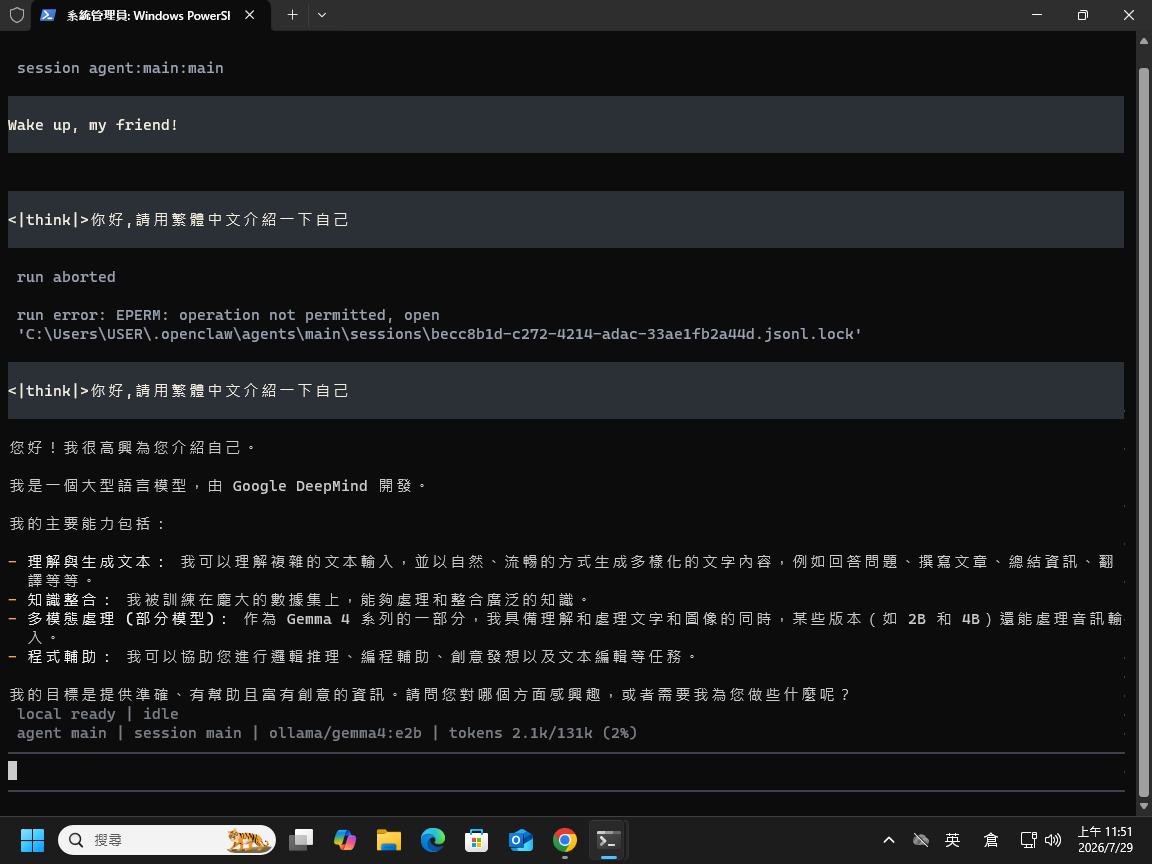This screenshot has width=1152, height=864.
Task: Click the shield icon in the title bar
Action: pyautogui.click(x=17, y=15)
